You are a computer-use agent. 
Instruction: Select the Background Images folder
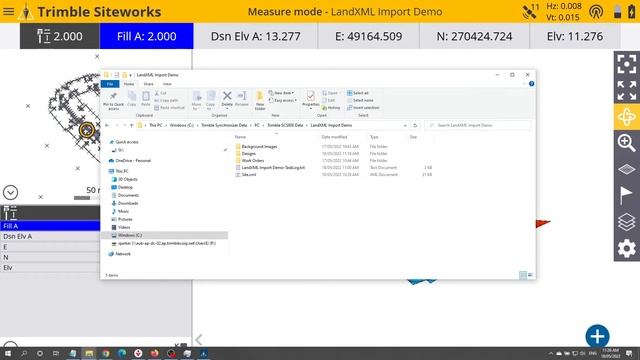point(259,147)
